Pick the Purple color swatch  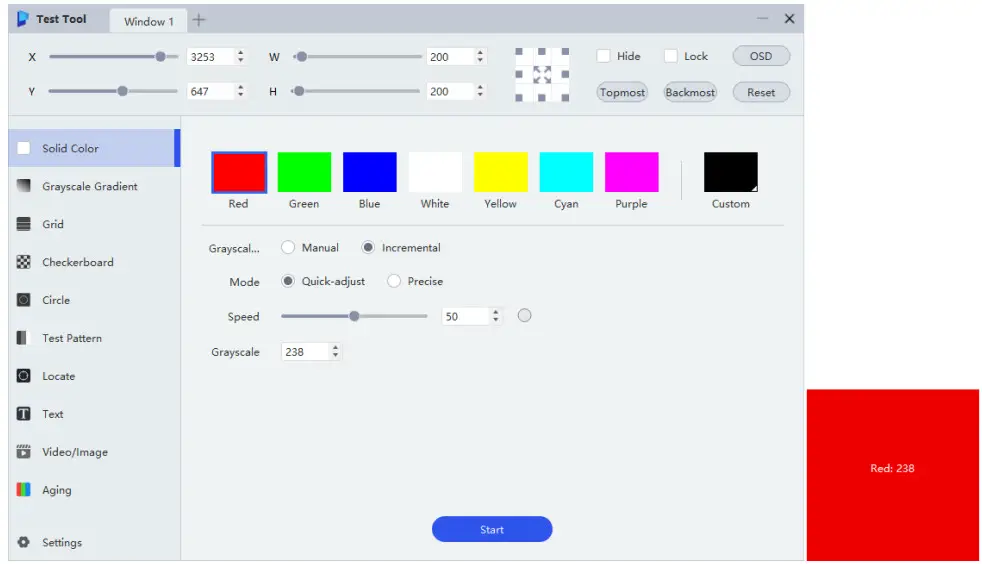pyautogui.click(x=631, y=172)
